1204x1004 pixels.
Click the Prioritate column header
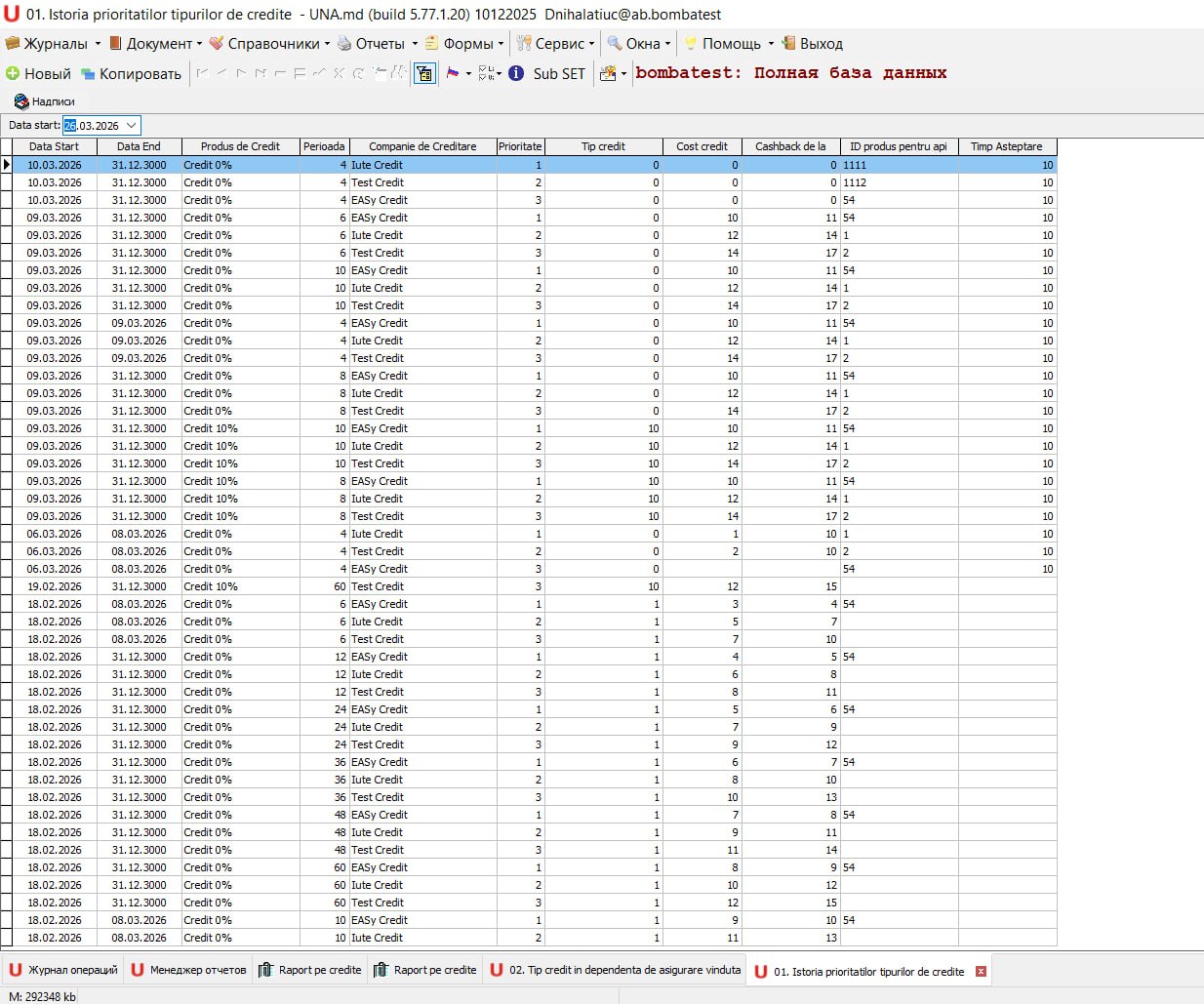click(x=520, y=146)
